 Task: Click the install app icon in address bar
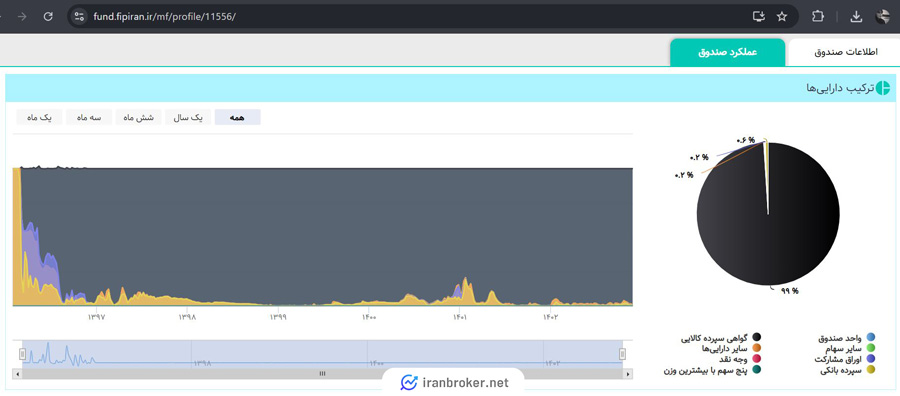click(x=759, y=17)
